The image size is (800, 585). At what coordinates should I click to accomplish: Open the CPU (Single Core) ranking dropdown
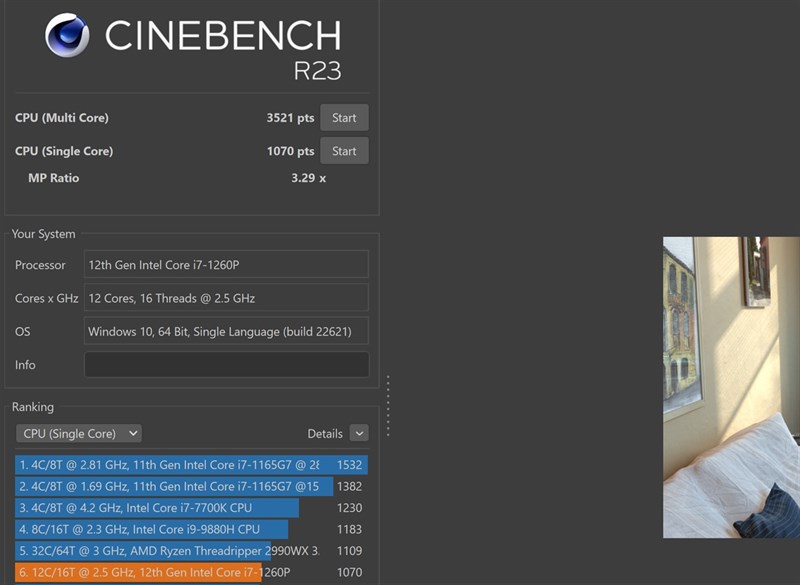click(78, 433)
